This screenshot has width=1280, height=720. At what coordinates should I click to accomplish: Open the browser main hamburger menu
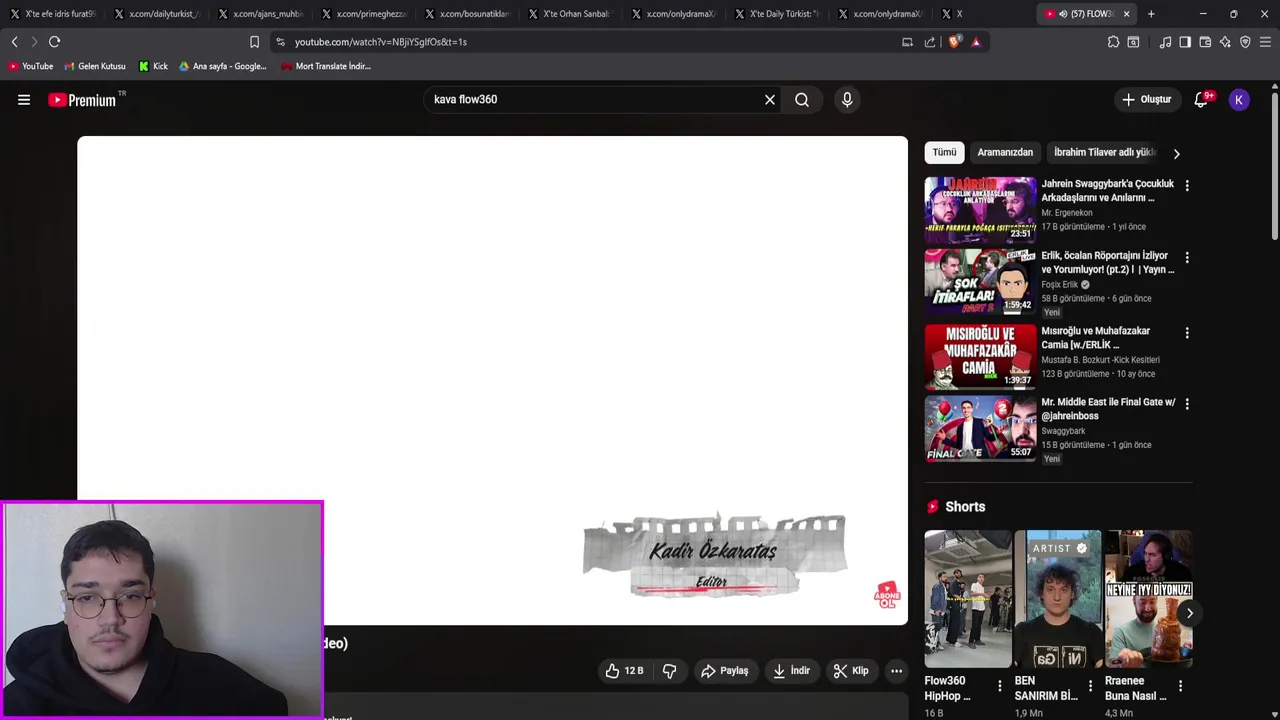[x=1265, y=42]
